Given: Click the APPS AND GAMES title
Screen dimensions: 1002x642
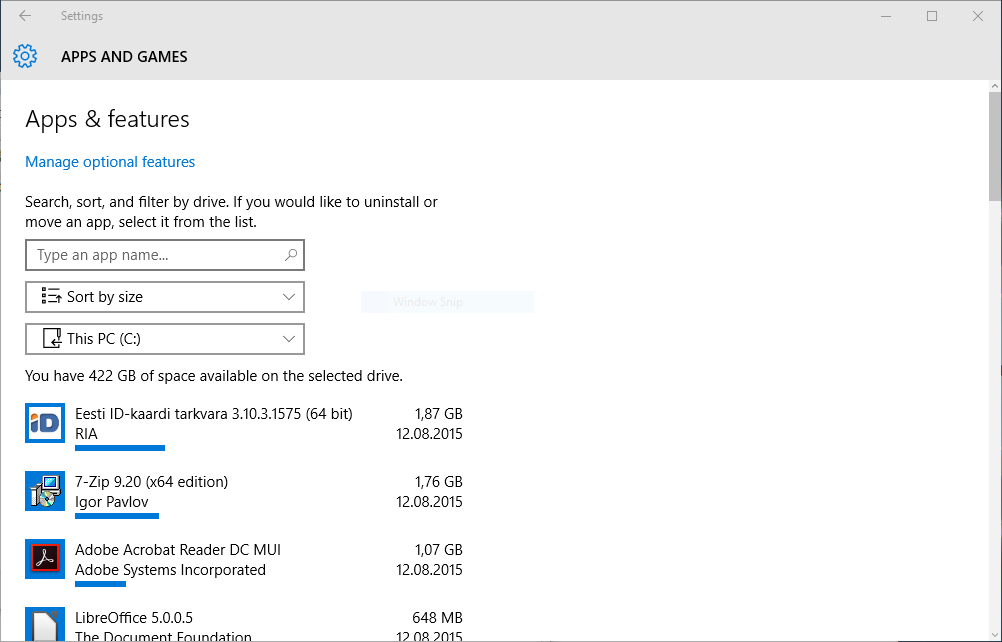Looking at the screenshot, I should (125, 57).
